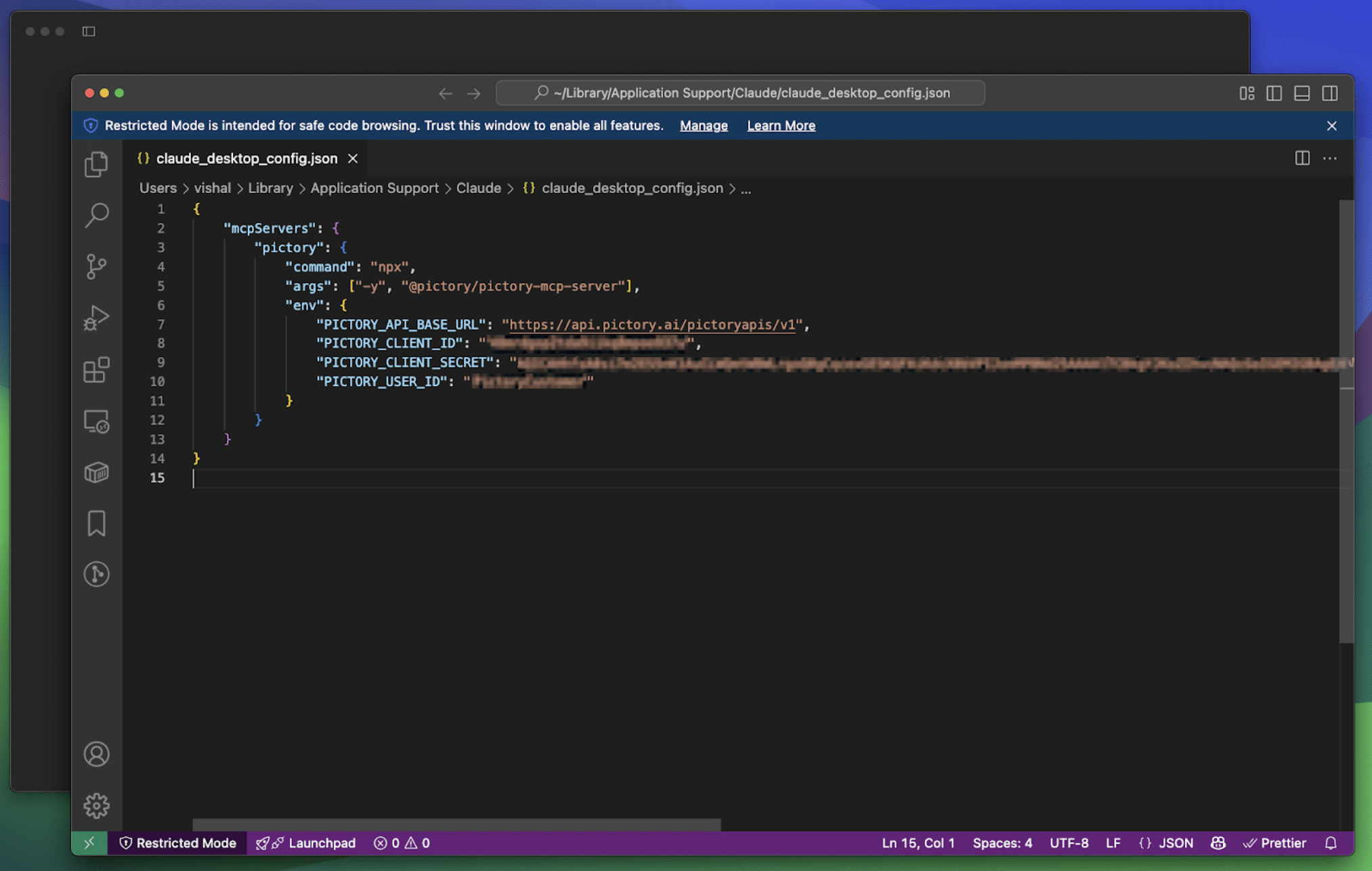
Task: Open the Explorer sidebar
Action: click(x=97, y=163)
